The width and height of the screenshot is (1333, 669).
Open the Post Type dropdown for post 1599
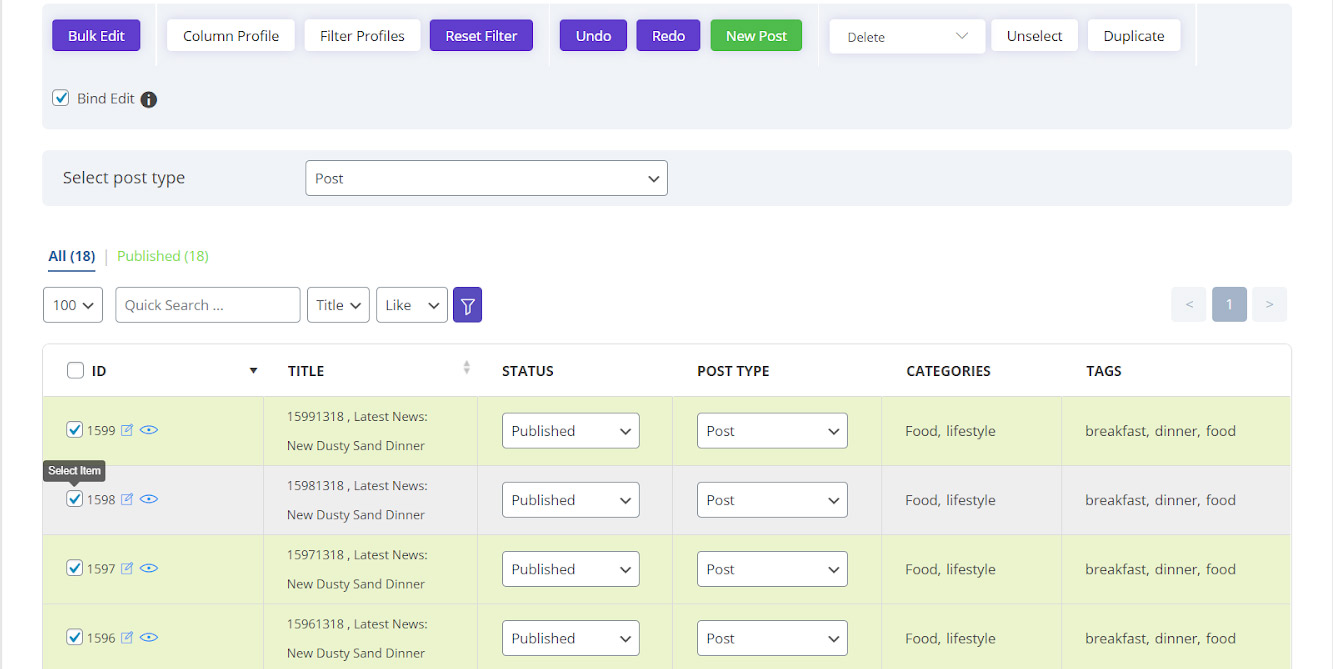coord(772,431)
